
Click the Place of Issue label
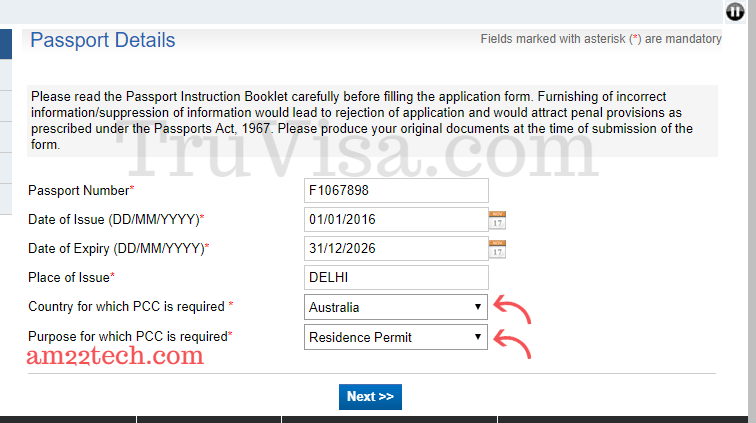coord(70,277)
